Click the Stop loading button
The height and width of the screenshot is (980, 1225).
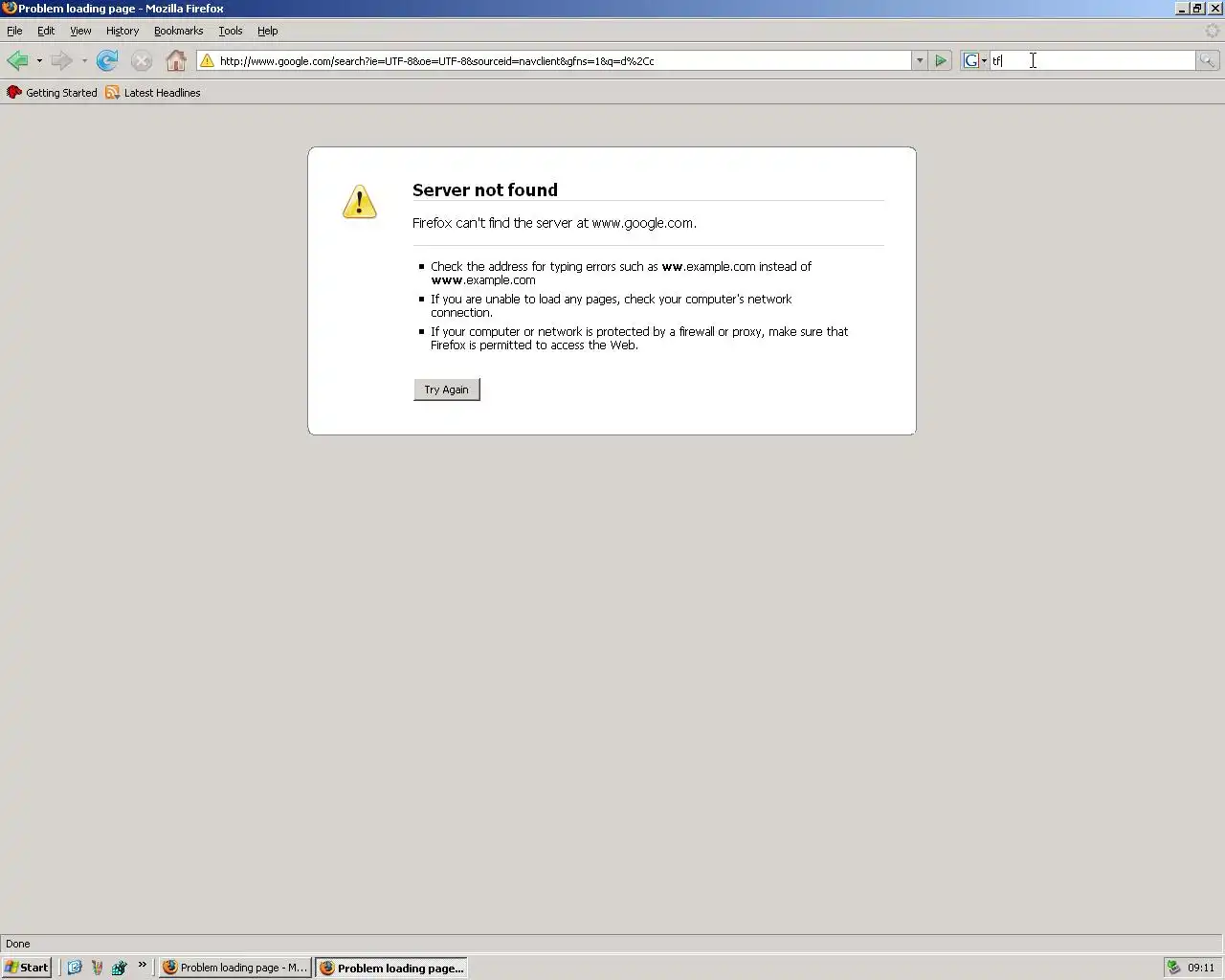tap(142, 61)
